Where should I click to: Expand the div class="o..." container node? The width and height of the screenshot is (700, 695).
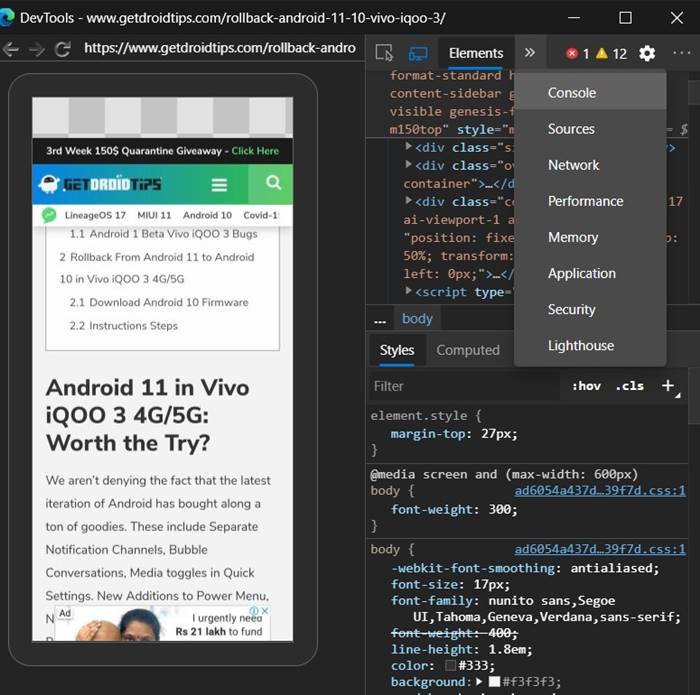click(x=408, y=165)
